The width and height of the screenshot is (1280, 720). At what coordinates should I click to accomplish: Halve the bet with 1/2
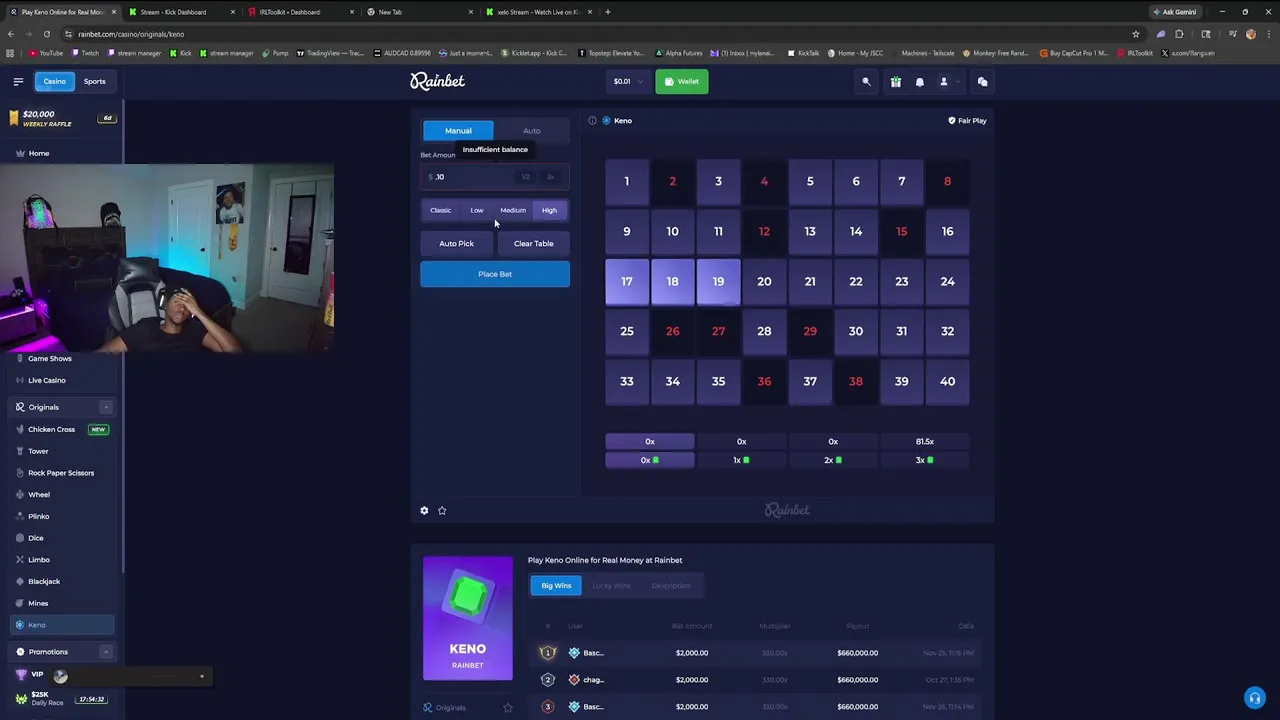(x=525, y=177)
